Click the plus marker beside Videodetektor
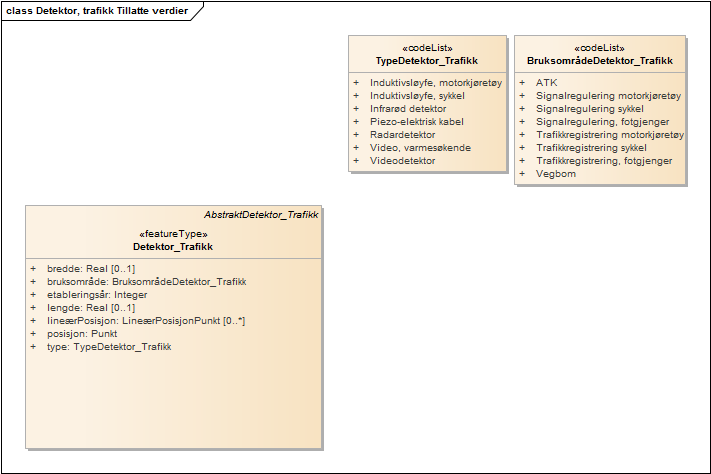The image size is (711, 474). point(356,161)
